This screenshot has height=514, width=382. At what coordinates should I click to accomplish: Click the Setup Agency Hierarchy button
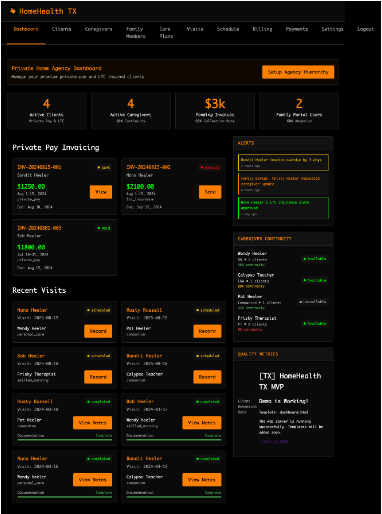click(x=298, y=72)
